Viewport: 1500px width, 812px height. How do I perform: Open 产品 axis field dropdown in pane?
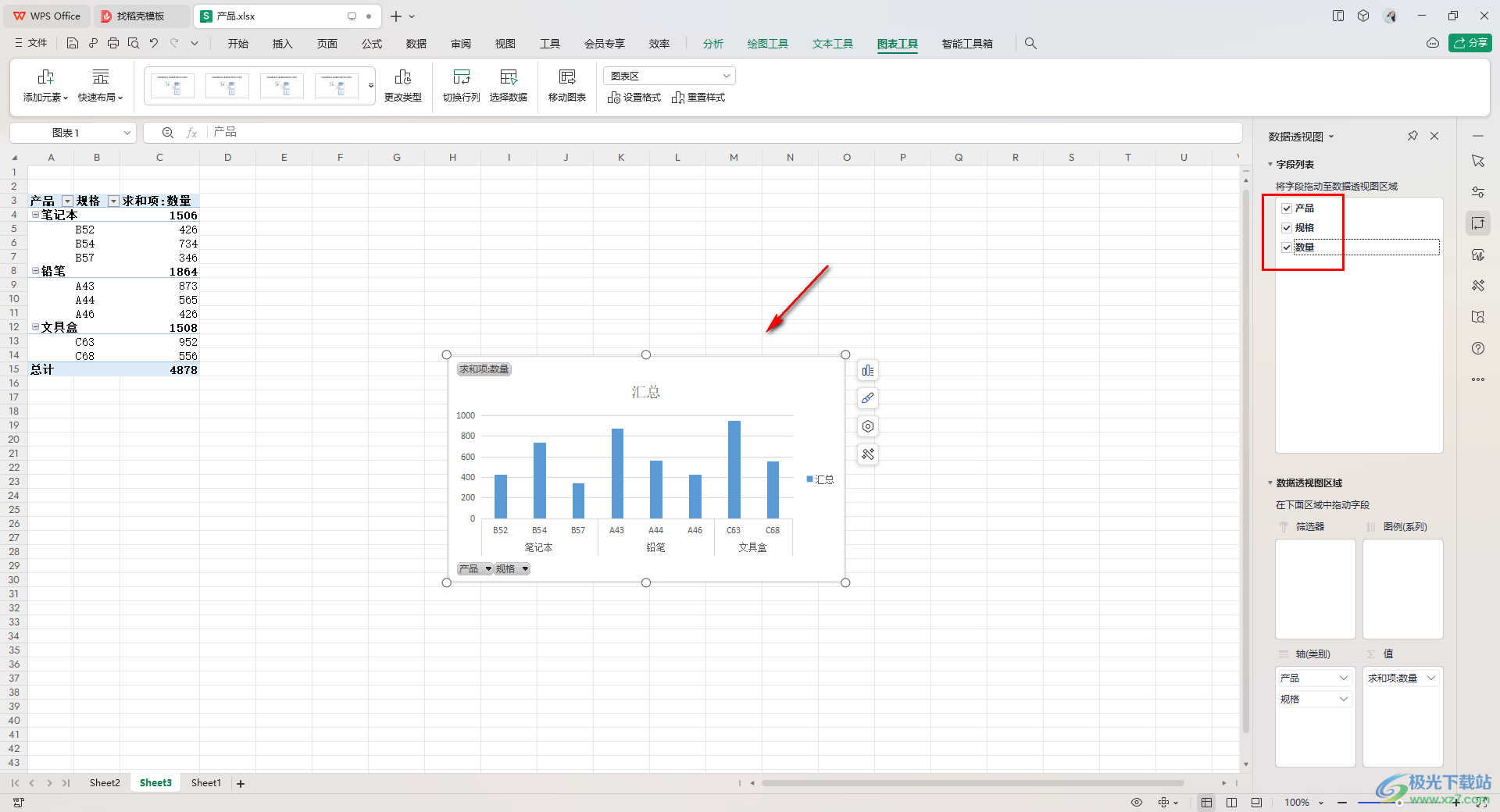tap(1344, 678)
